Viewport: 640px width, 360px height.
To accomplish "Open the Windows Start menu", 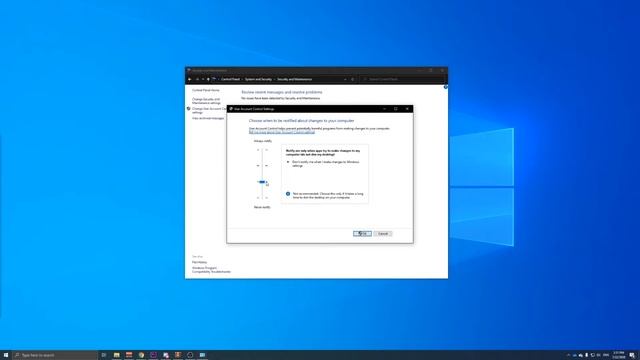I will pyautogui.click(x=6, y=355).
